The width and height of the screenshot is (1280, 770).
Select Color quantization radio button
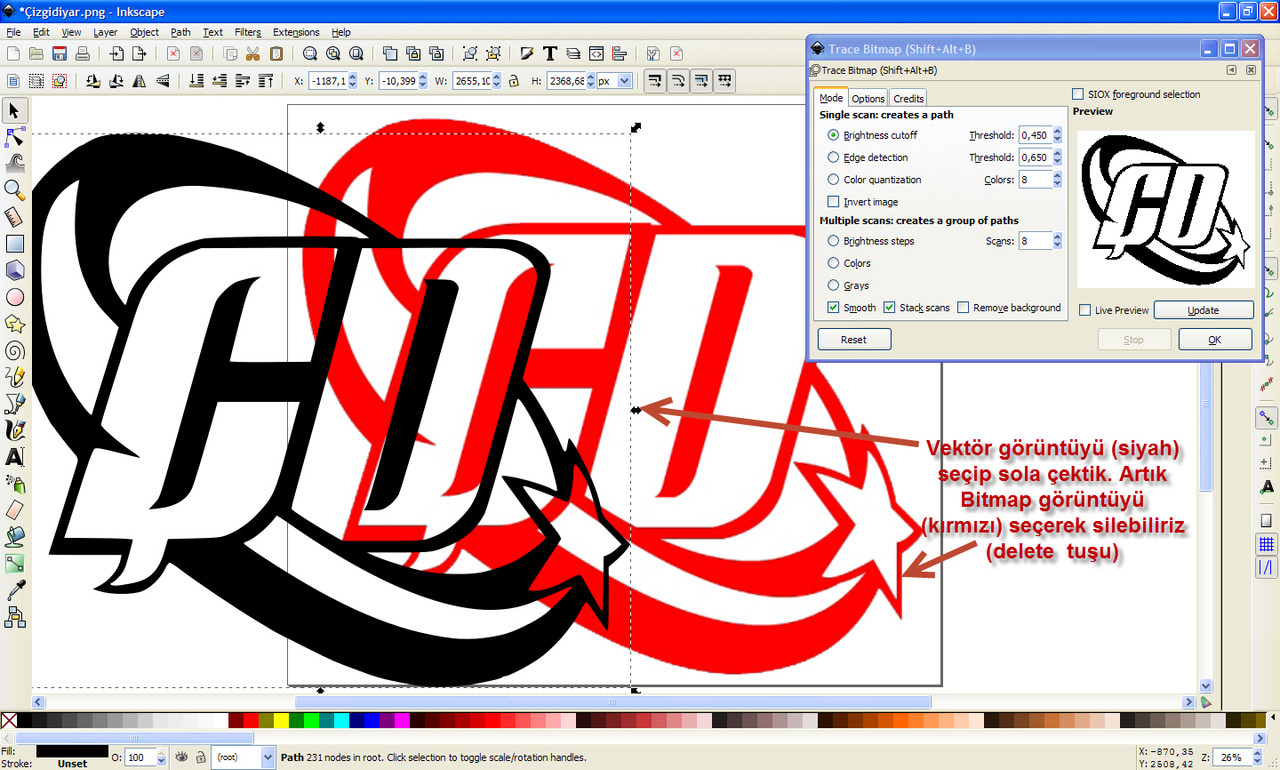(x=834, y=180)
